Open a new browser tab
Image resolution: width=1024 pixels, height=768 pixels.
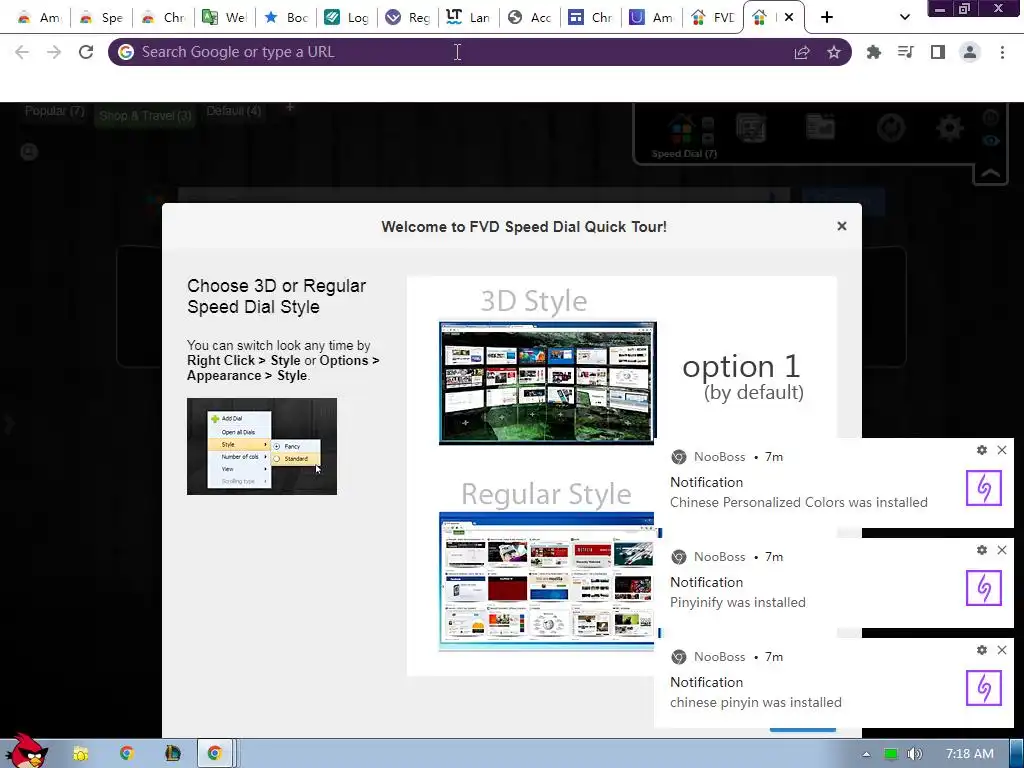pyautogui.click(x=827, y=18)
